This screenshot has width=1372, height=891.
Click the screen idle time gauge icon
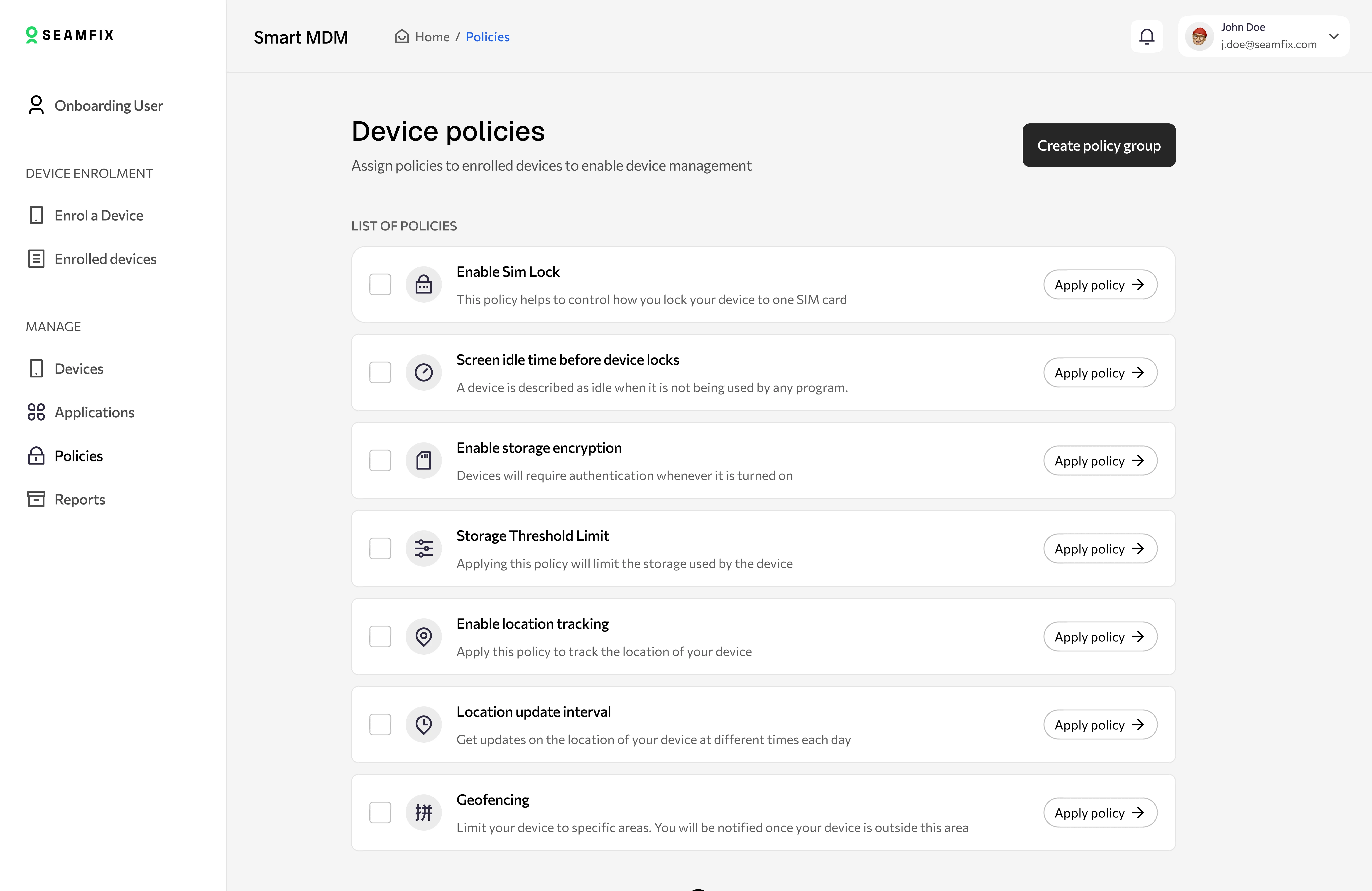424,373
